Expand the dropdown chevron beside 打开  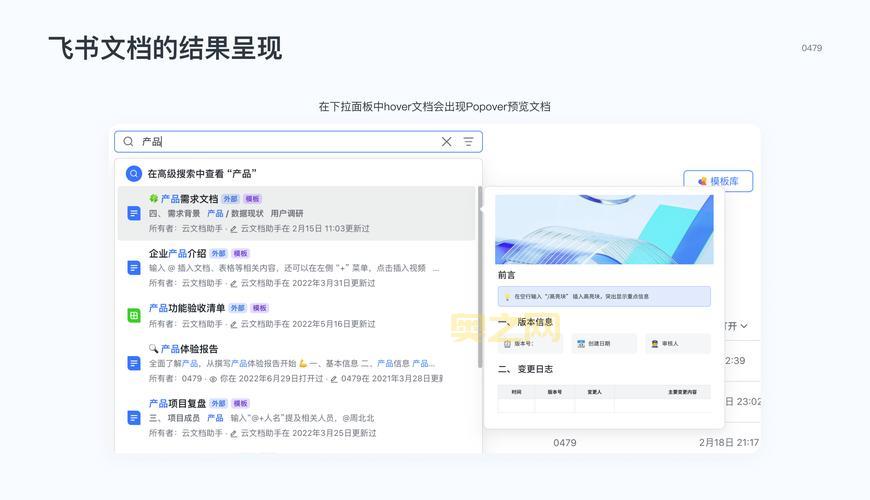click(744, 326)
